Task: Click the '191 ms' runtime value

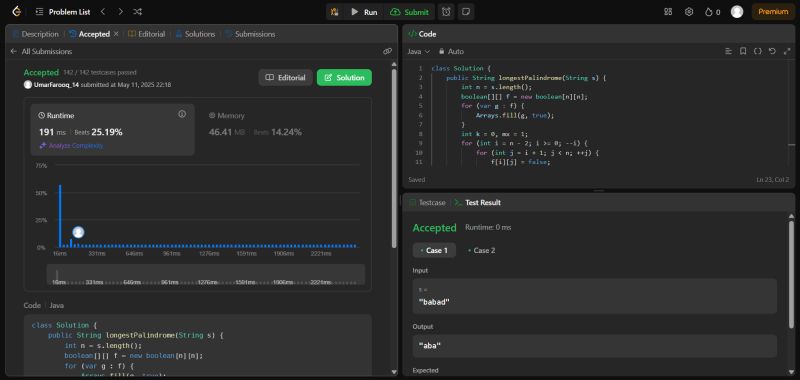Action: click(53, 132)
